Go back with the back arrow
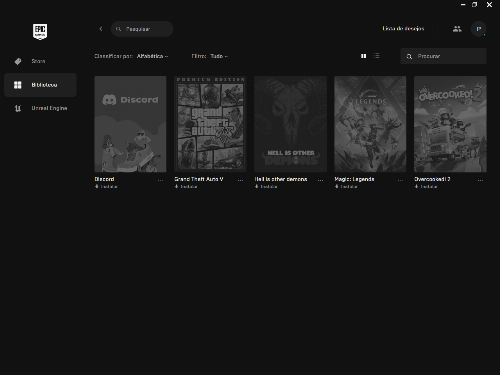The height and width of the screenshot is (375, 500). tap(101, 29)
